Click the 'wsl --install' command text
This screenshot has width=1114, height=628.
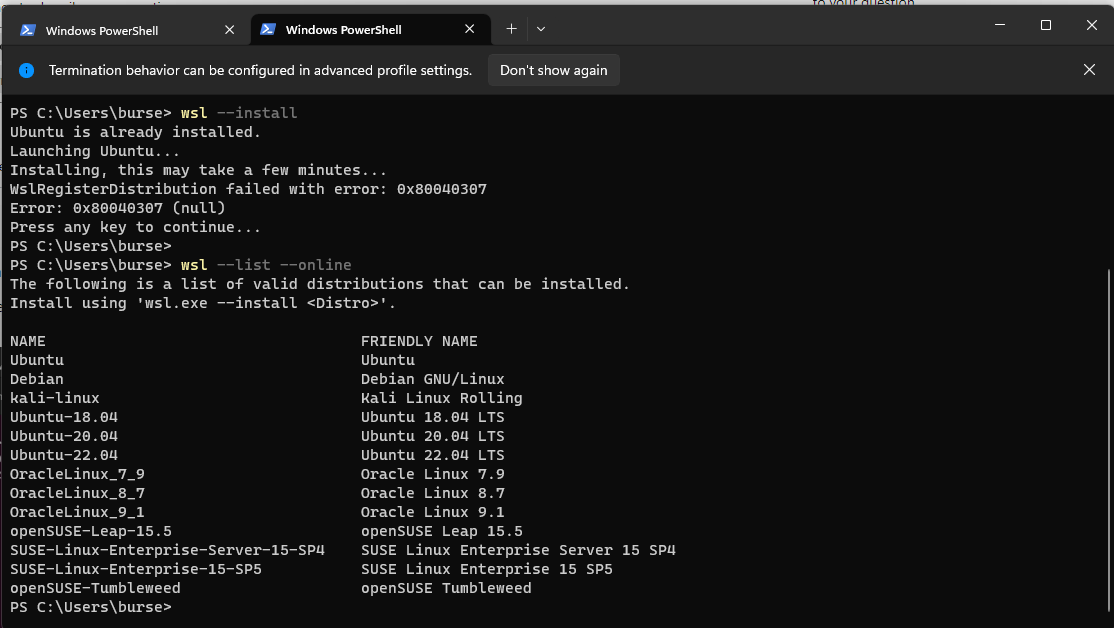coord(239,113)
